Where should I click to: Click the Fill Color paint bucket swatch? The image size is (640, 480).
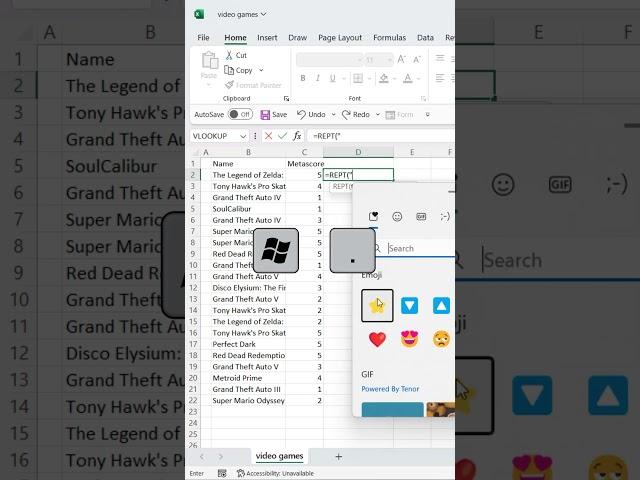click(x=384, y=78)
